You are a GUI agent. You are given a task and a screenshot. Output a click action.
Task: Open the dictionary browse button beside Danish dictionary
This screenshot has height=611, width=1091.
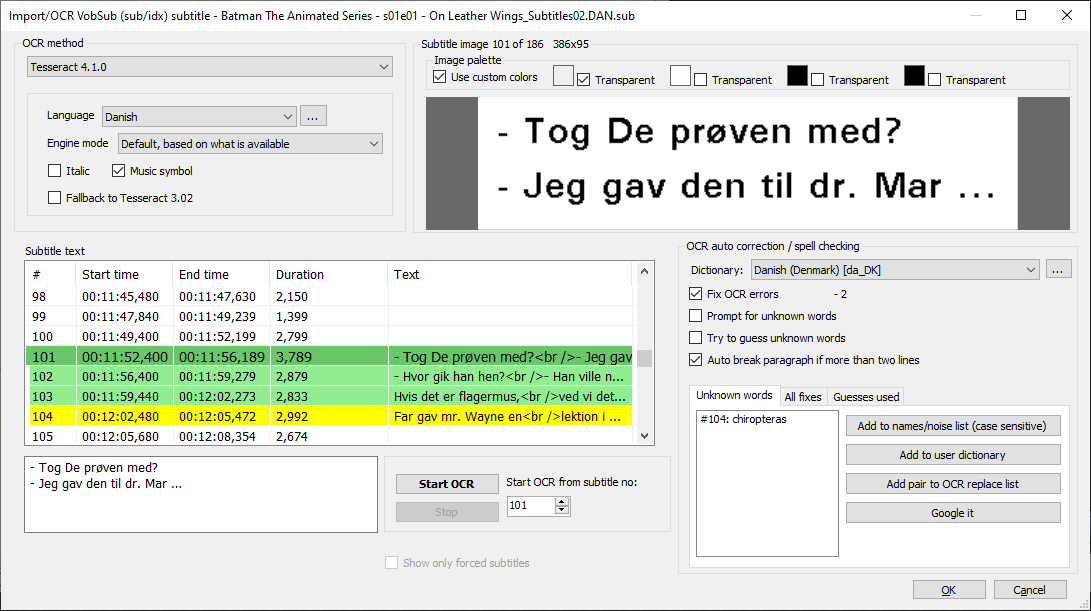click(1058, 268)
